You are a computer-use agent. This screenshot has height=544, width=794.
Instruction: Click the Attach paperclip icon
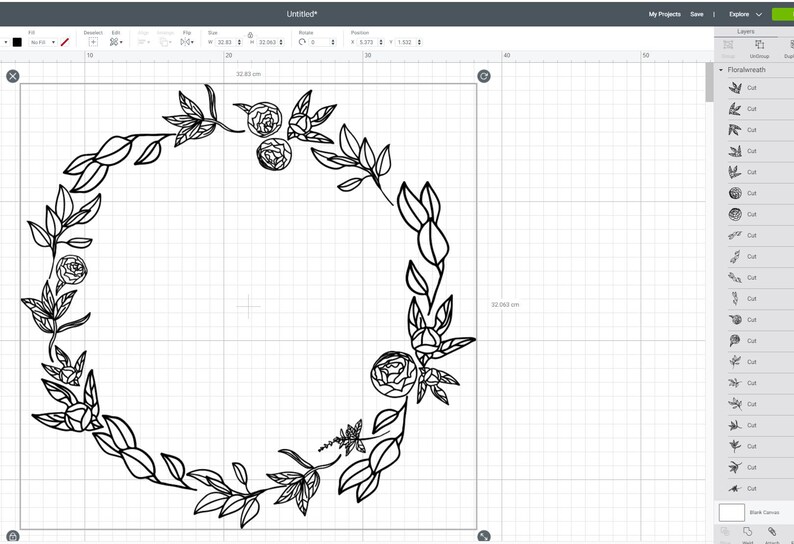(772, 532)
